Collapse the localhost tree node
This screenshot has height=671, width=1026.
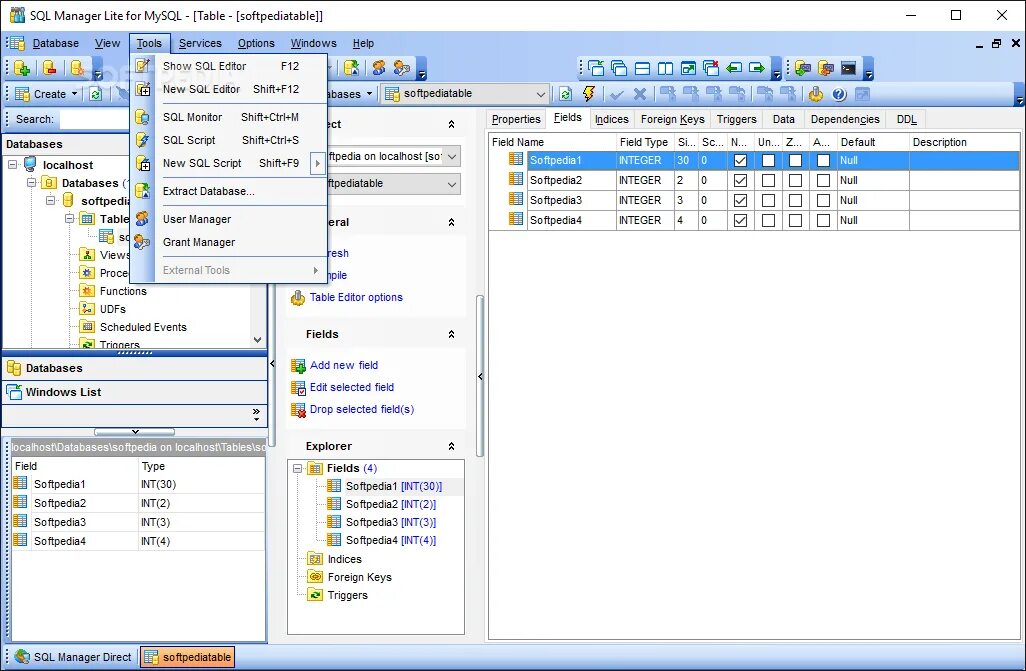[x=12, y=165]
